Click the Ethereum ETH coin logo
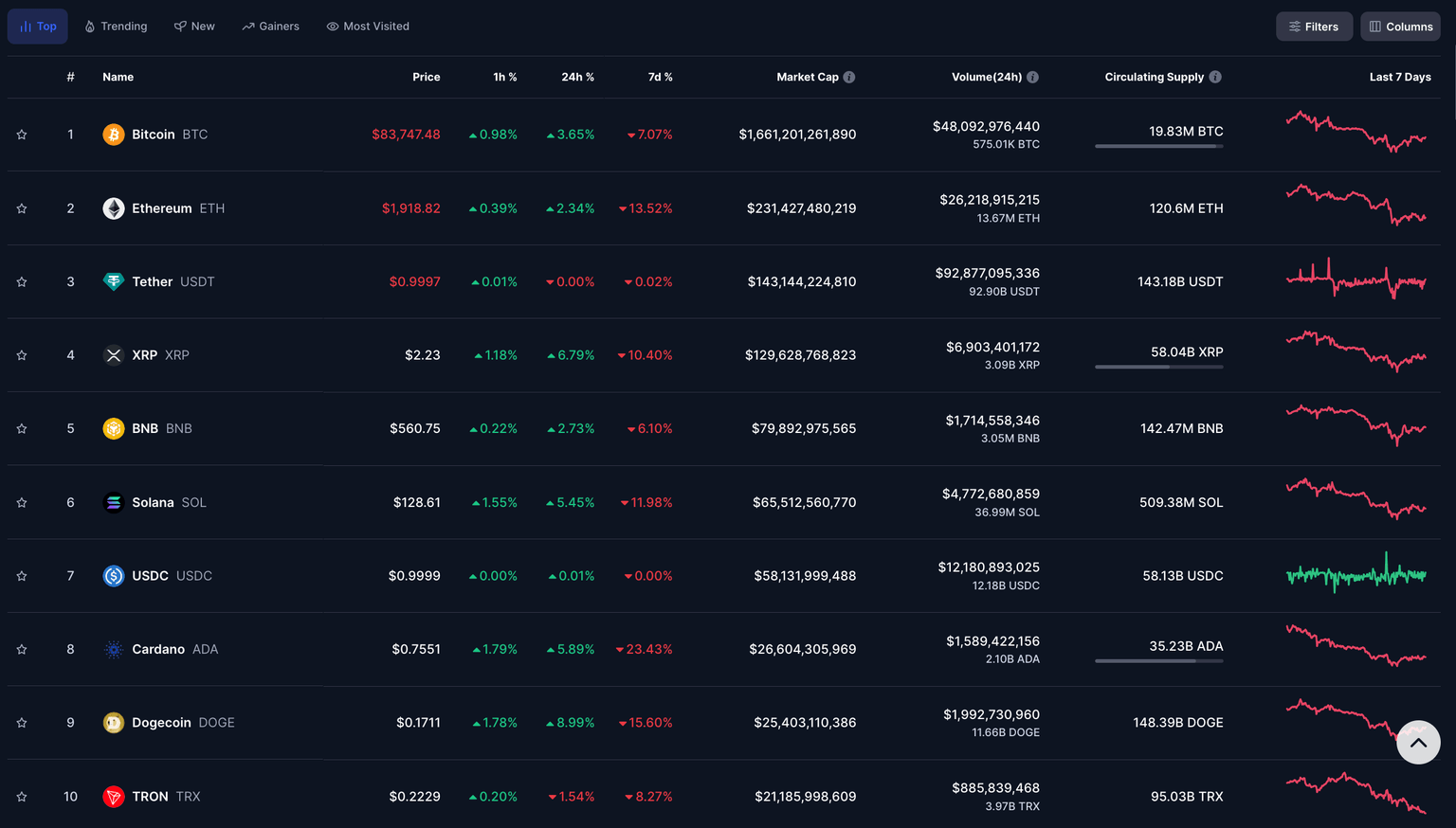This screenshot has width=1456, height=828. point(114,207)
